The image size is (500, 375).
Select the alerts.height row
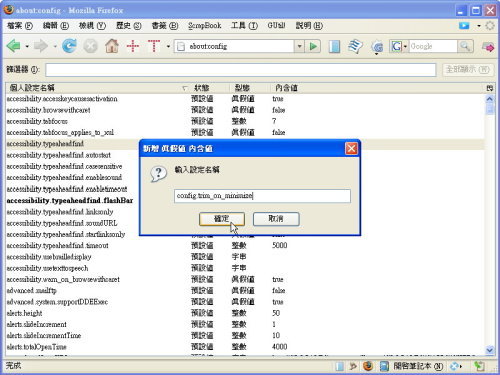pyautogui.click(x=245, y=313)
